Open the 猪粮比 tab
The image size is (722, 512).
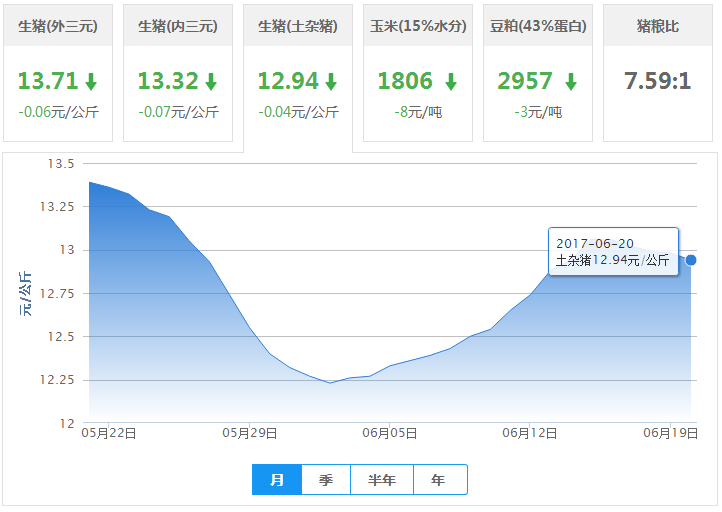click(658, 26)
